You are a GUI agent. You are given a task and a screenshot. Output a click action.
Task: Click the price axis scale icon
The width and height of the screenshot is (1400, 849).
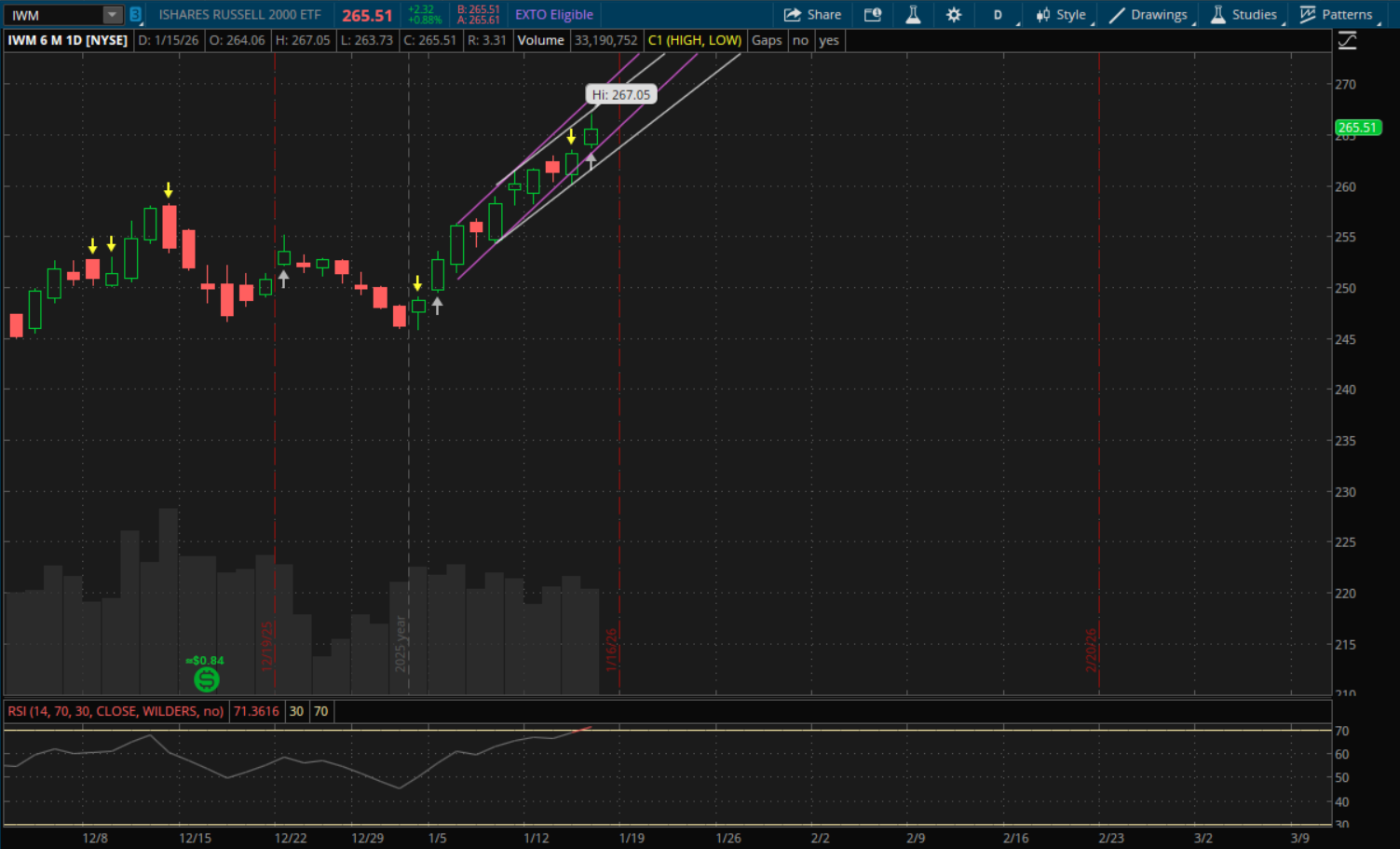click(1347, 41)
